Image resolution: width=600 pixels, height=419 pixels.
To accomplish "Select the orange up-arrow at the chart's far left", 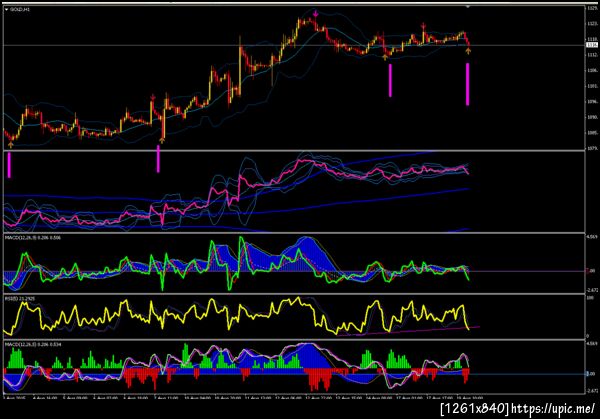I will 10,145.
